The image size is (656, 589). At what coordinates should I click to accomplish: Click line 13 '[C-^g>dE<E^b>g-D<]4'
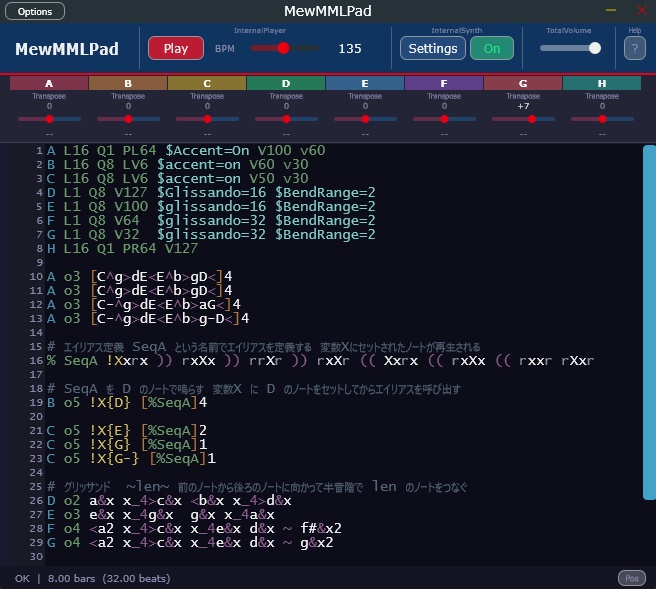169,318
